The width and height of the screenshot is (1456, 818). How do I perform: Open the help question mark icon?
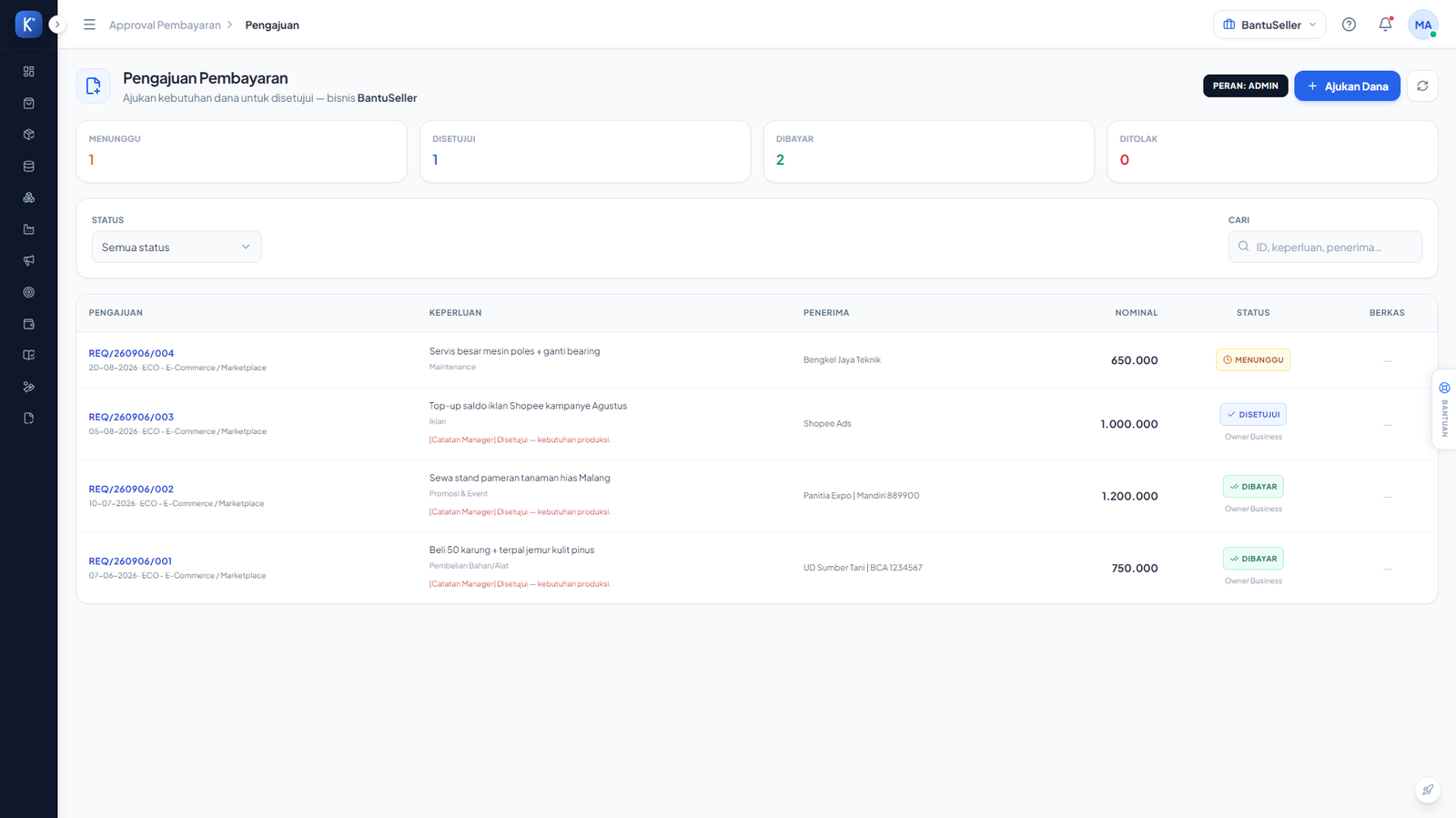coord(1349,25)
